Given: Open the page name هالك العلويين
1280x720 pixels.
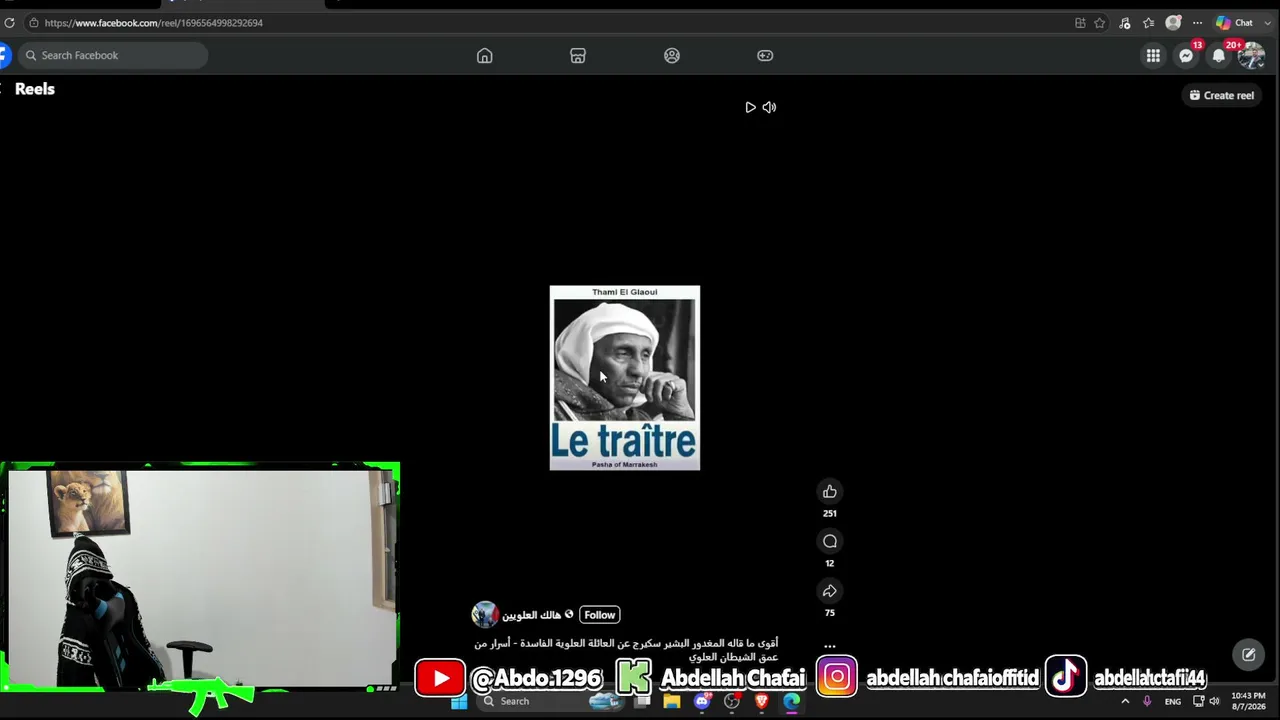Looking at the screenshot, I should (x=531, y=615).
